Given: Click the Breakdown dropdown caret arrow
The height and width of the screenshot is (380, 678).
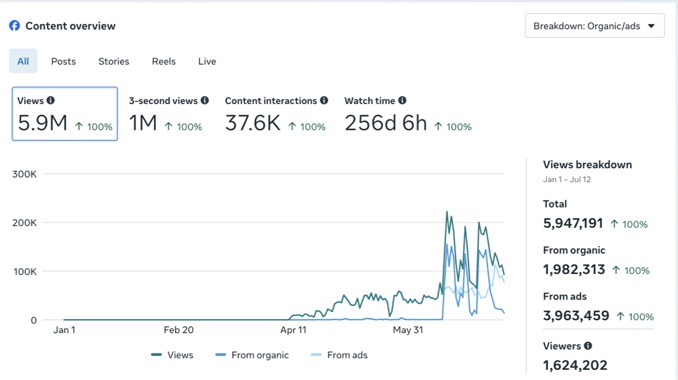Looking at the screenshot, I should pyautogui.click(x=651, y=26).
